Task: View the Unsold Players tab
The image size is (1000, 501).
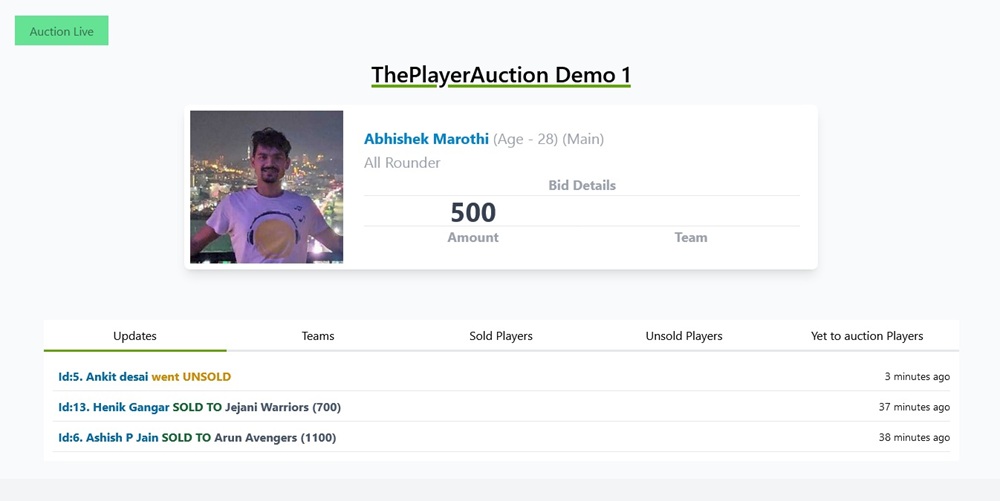Action: (x=684, y=336)
